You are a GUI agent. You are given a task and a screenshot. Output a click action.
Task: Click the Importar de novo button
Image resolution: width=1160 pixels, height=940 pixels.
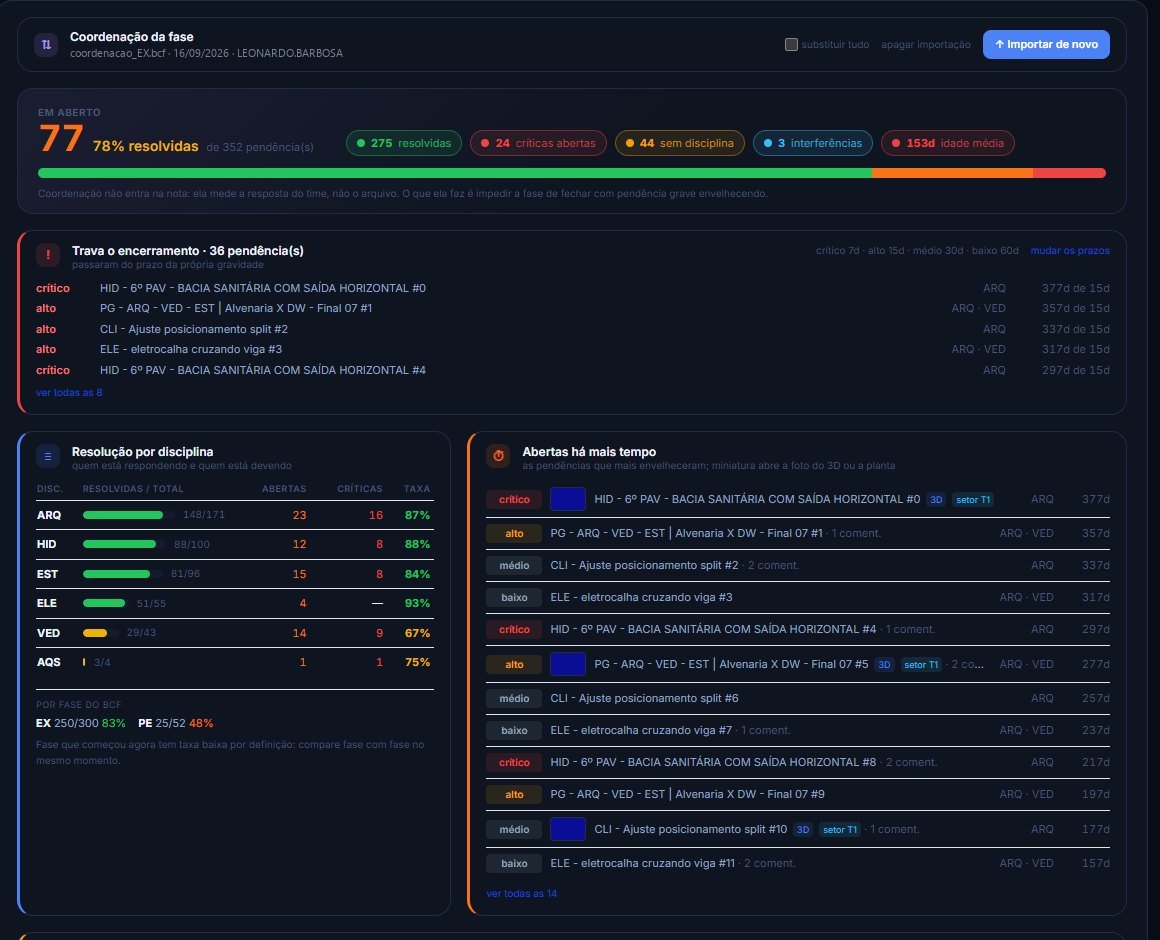[1046, 44]
